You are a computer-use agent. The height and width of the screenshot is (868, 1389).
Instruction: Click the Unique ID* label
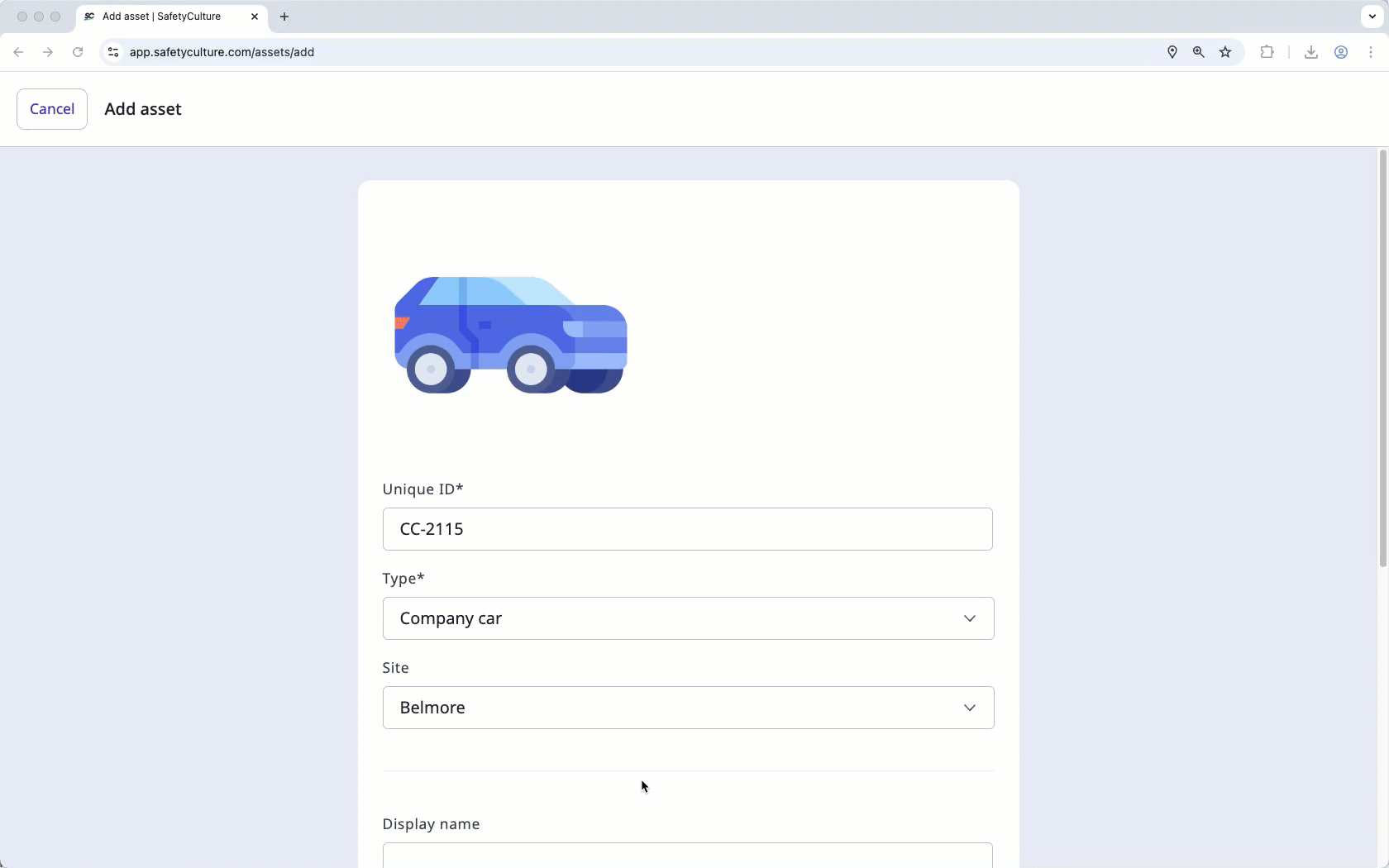(422, 489)
